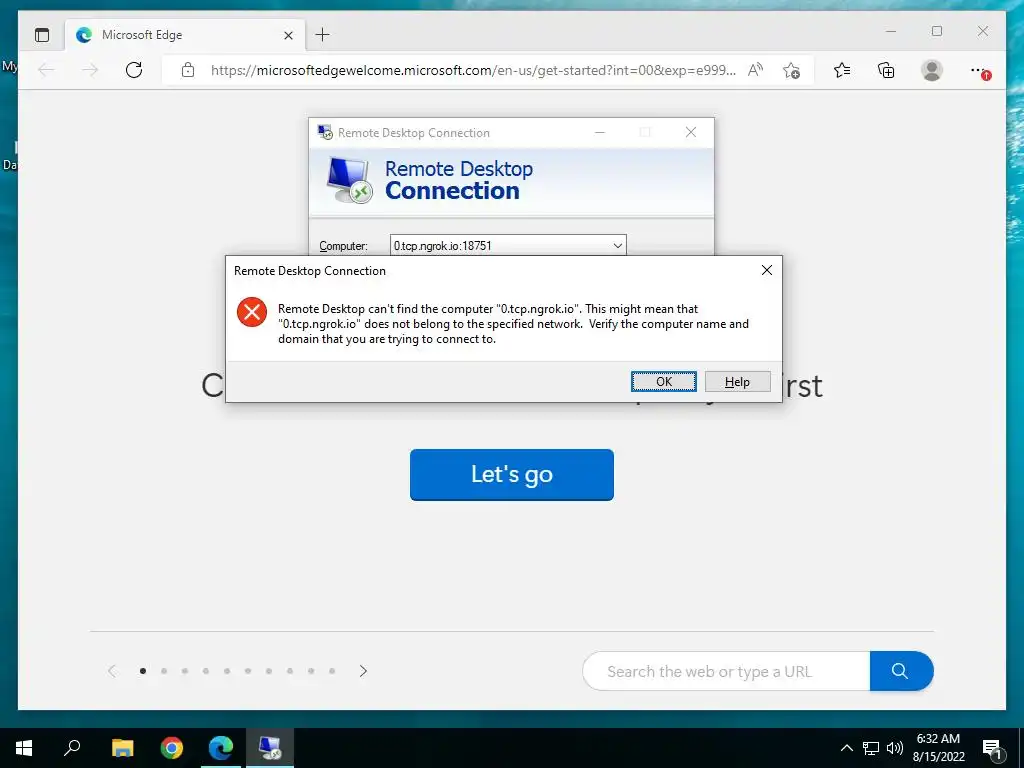The image size is (1024, 768).
Task: Go to previous welcome slide arrow
Action: (112, 671)
